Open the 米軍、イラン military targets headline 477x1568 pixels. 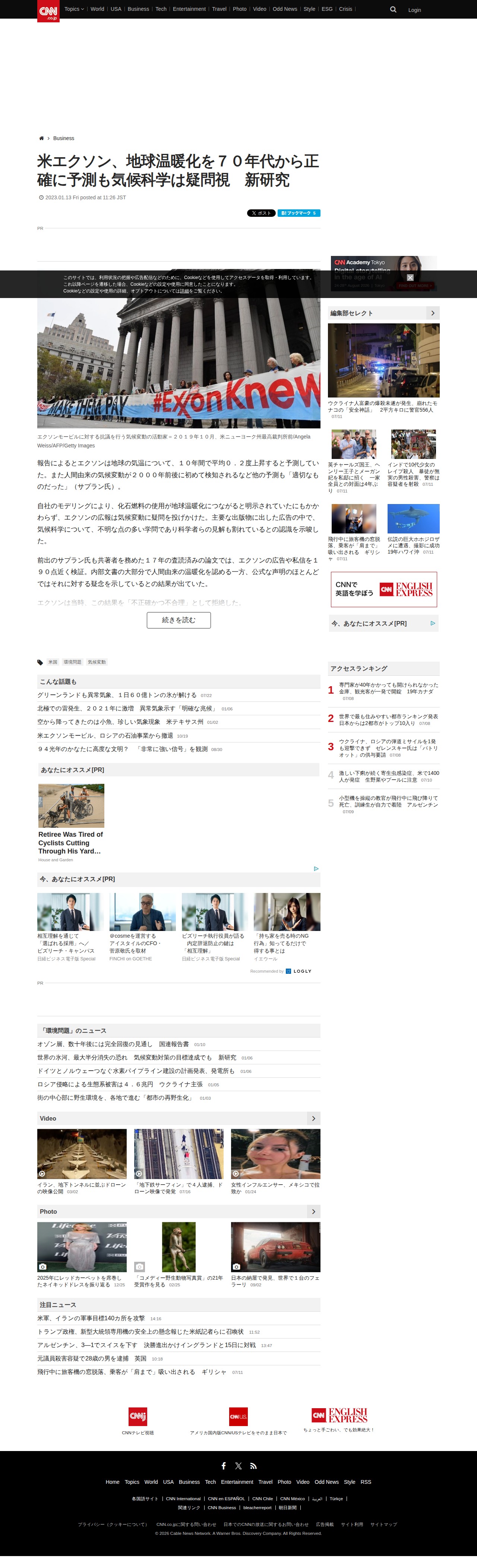click(x=91, y=1318)
